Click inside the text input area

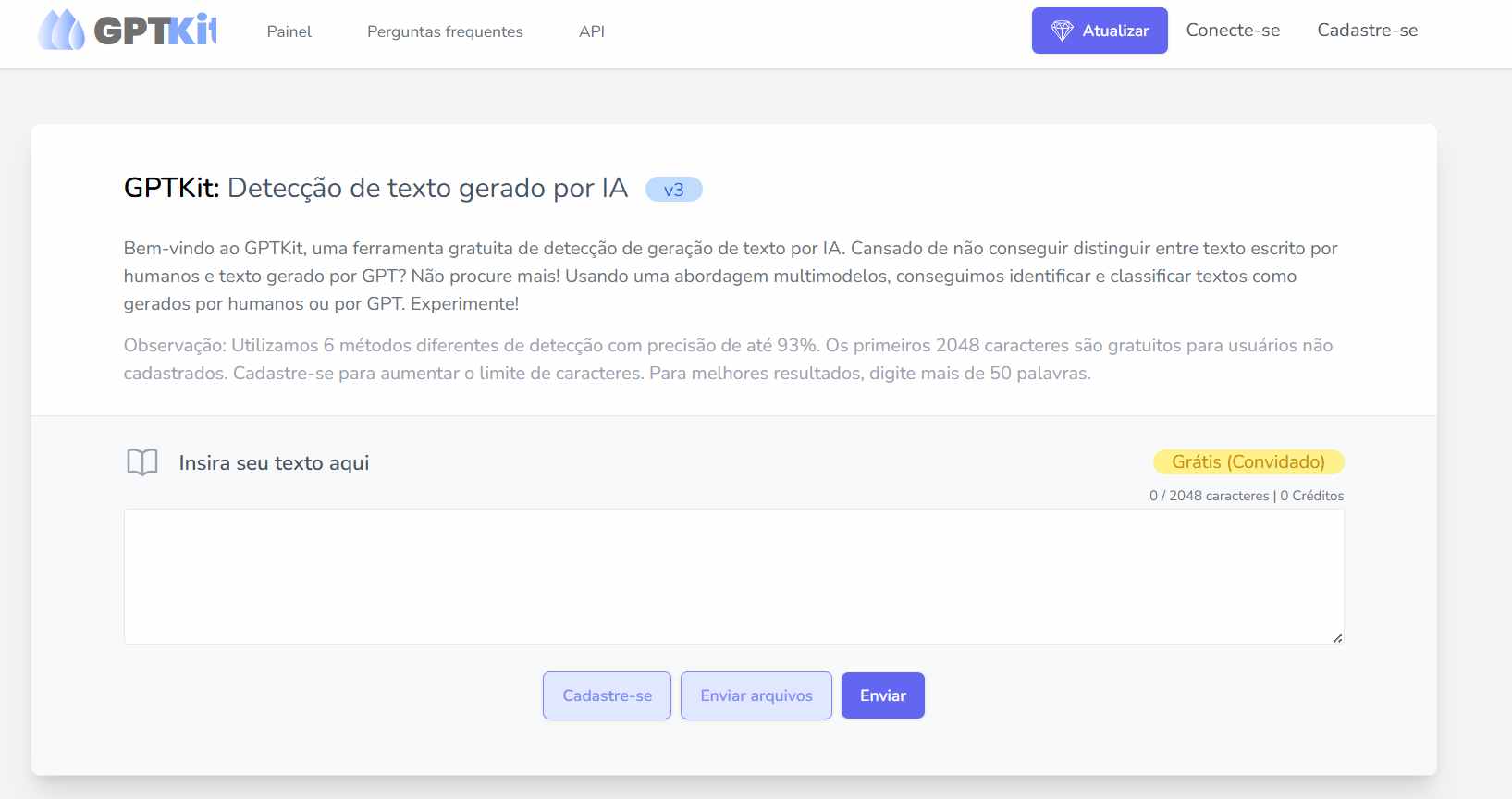click(733, 576)
